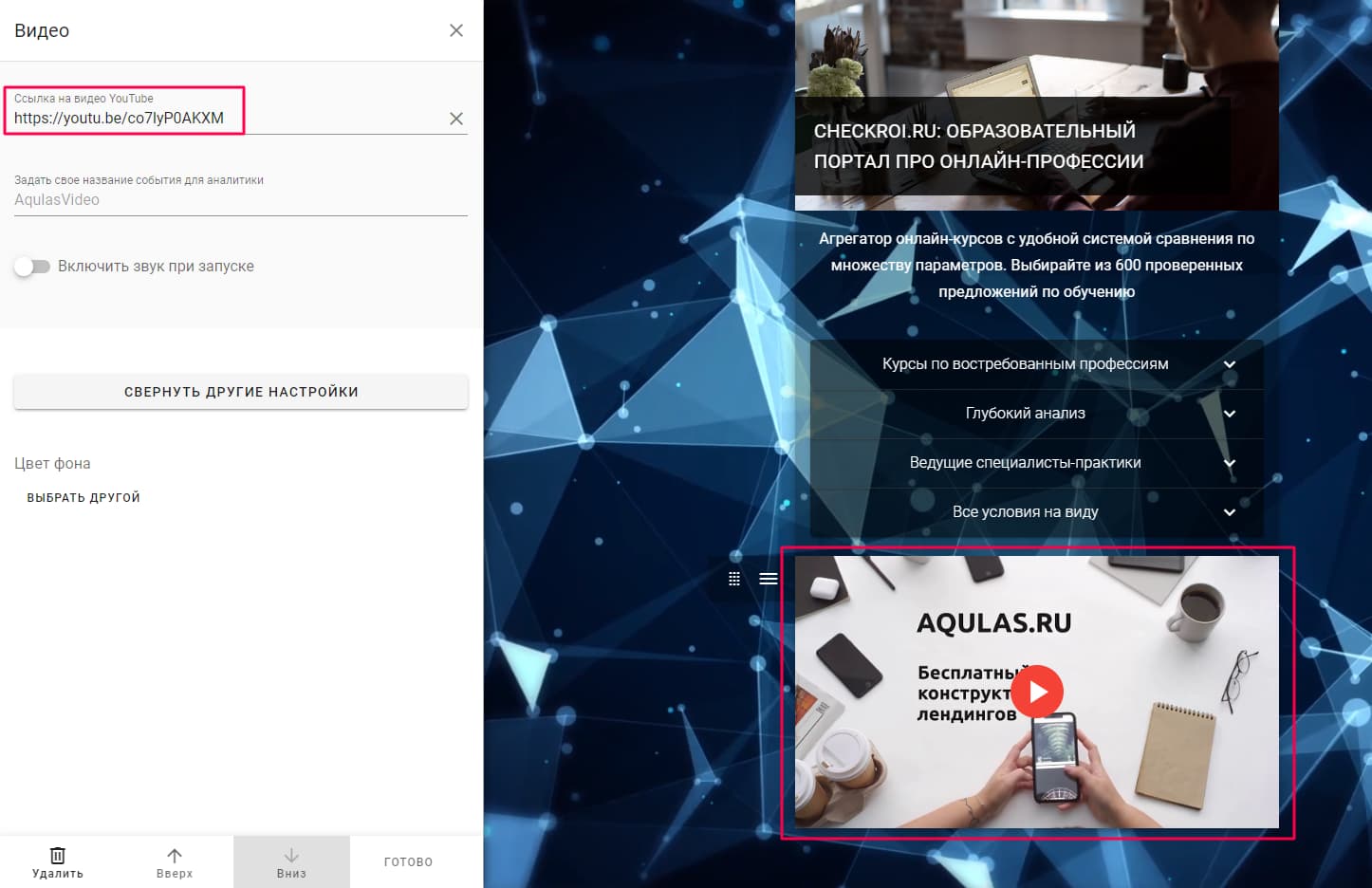Play the AQULAS.RU video

pos(1036,692)
